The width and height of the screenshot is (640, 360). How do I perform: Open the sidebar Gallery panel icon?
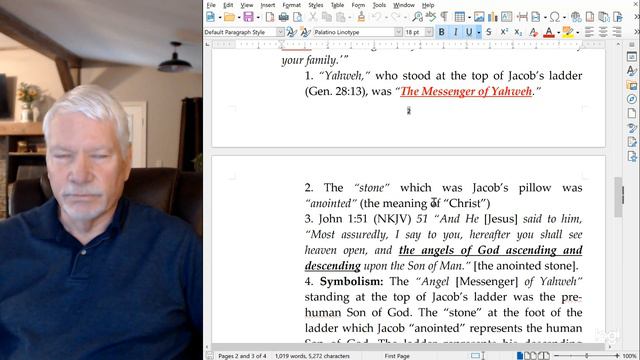tap(632, 85)
